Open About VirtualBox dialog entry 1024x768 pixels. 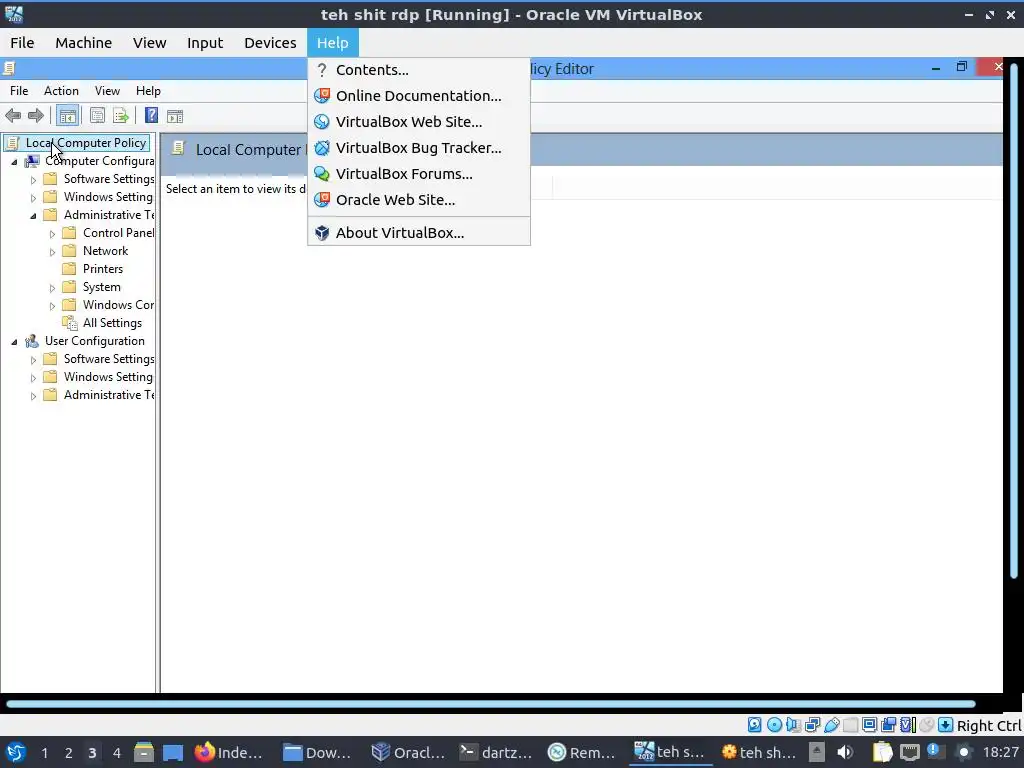click(419, 233)
